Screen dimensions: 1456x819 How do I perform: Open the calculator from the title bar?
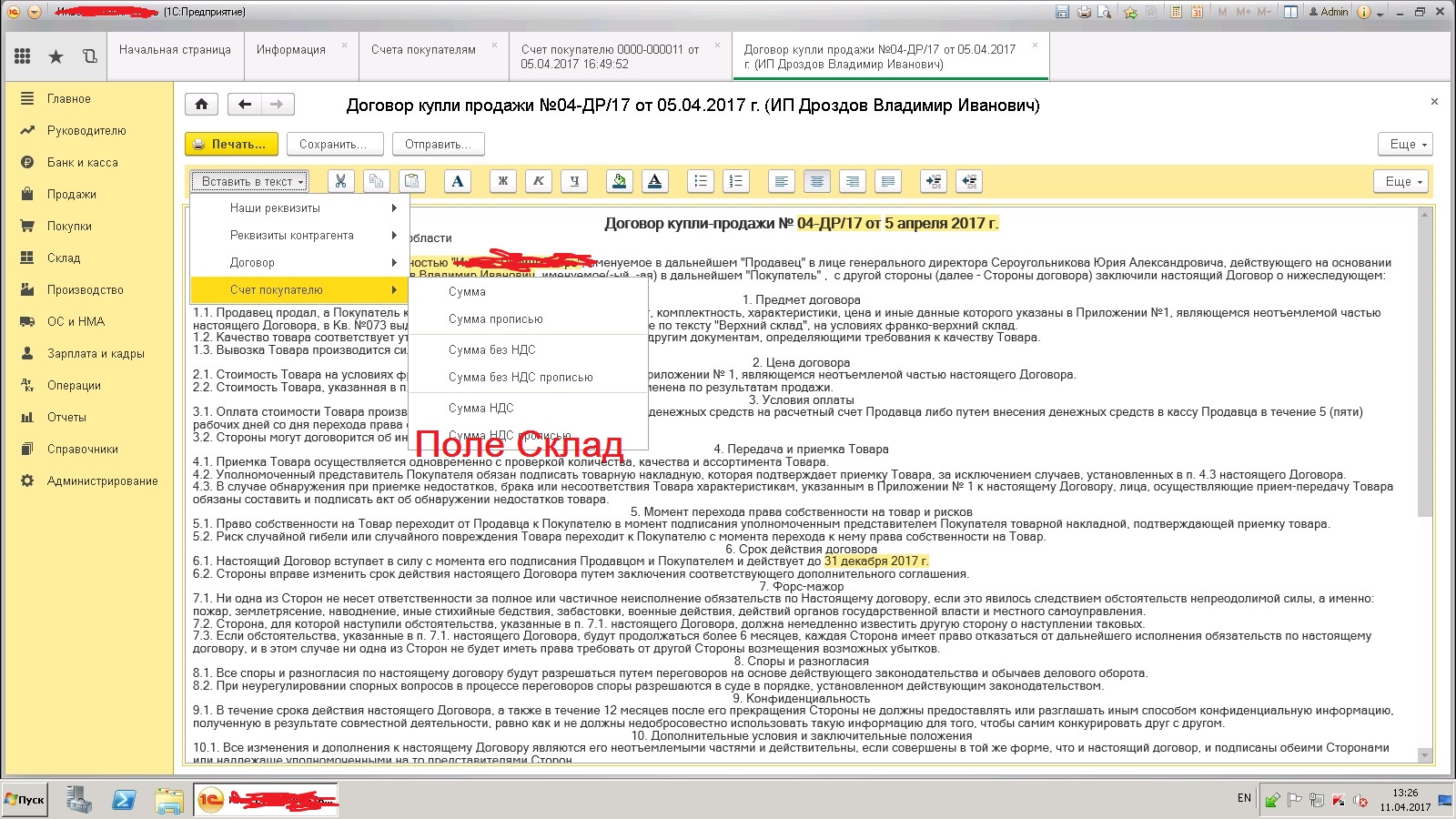point(1176,12)
